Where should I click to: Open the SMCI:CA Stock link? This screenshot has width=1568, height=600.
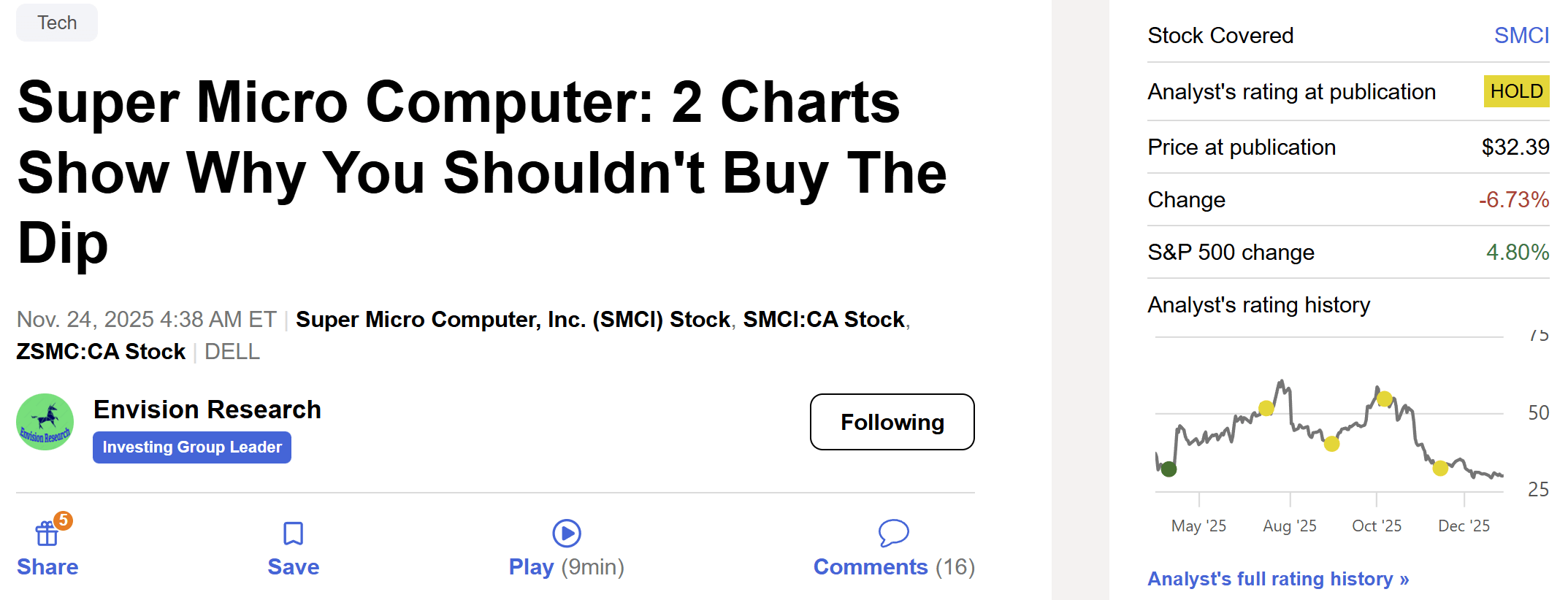click(824, 320)
